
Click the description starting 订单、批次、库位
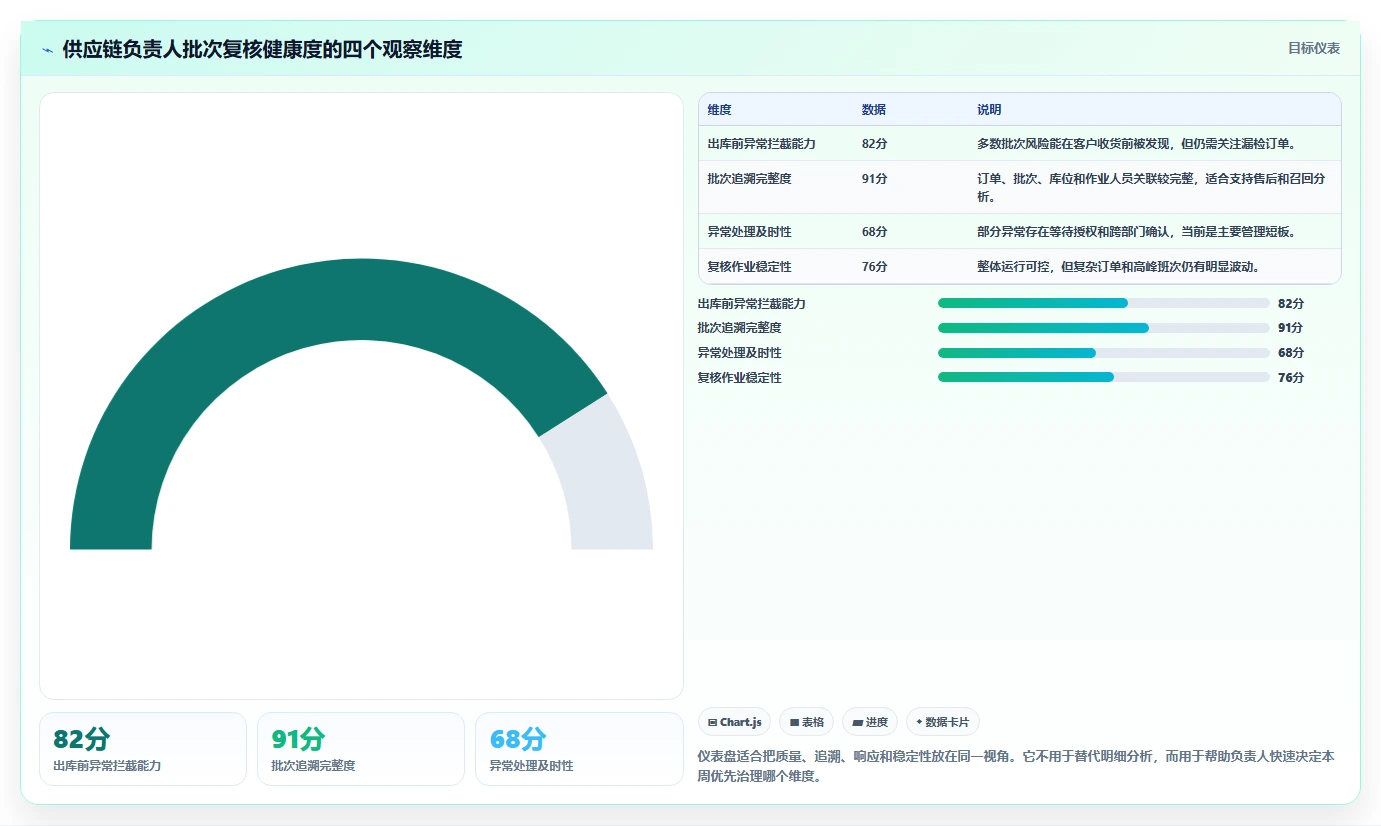[x=1152, y=188]
